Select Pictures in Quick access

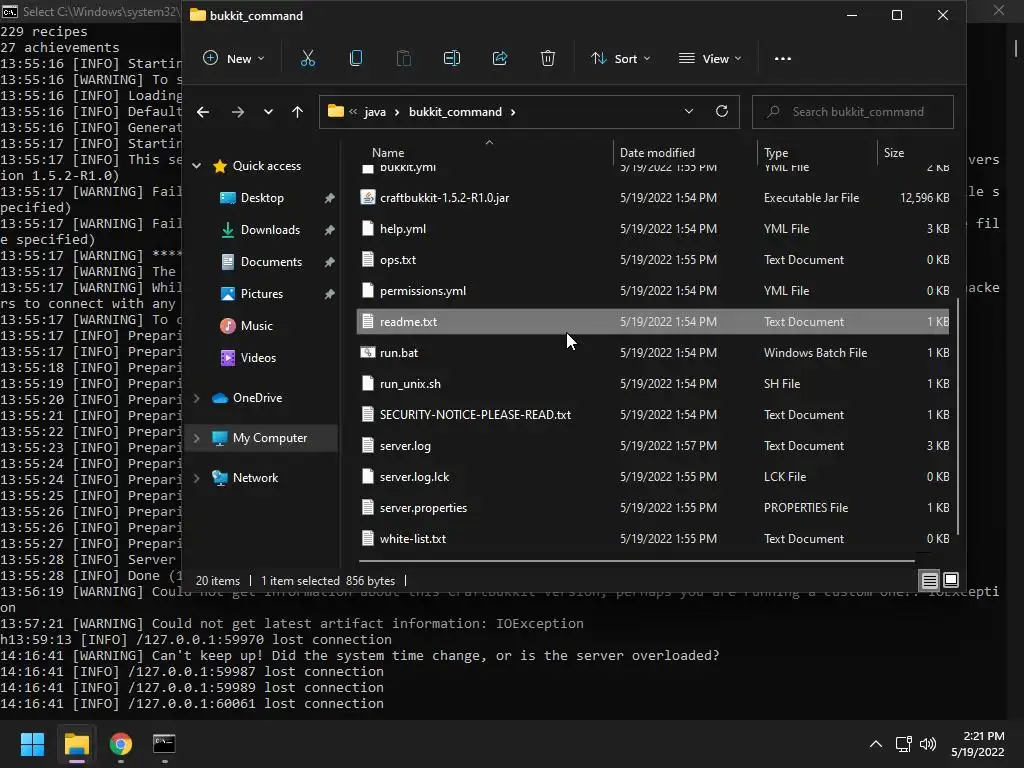[261, 294]
